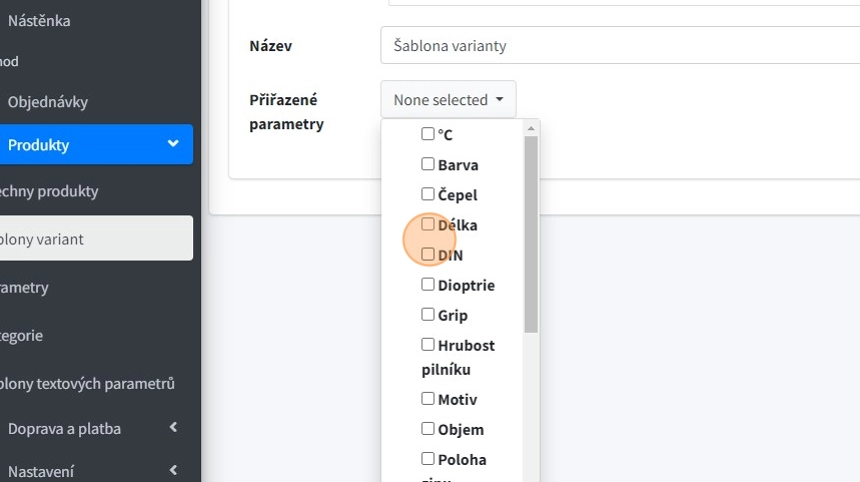Image resolution: width=860 pixels, height=482 pixels.
Task: Check the DIN parameter option
Action: tap(428, 254)
